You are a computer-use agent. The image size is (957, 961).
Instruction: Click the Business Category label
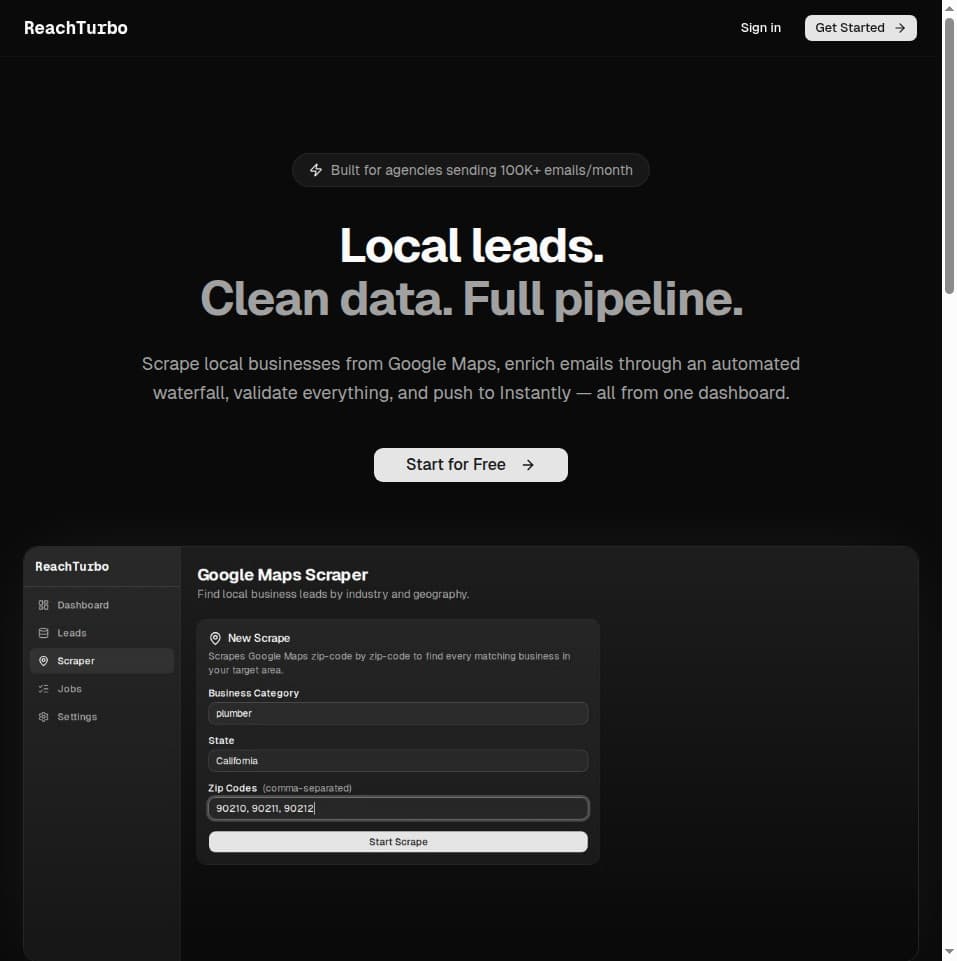253,693
